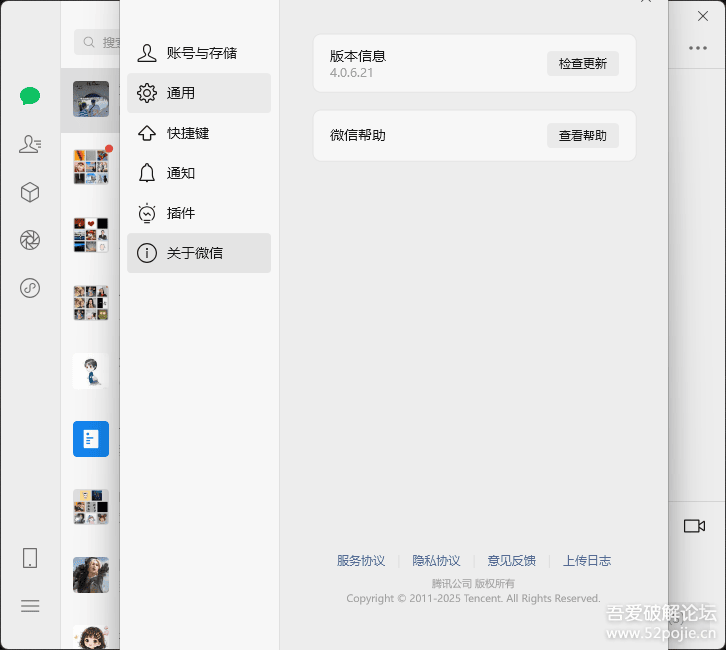The image size is (726, 650).
Task: Select 快捷键 settings section
Action: click(x=199, y=133)
